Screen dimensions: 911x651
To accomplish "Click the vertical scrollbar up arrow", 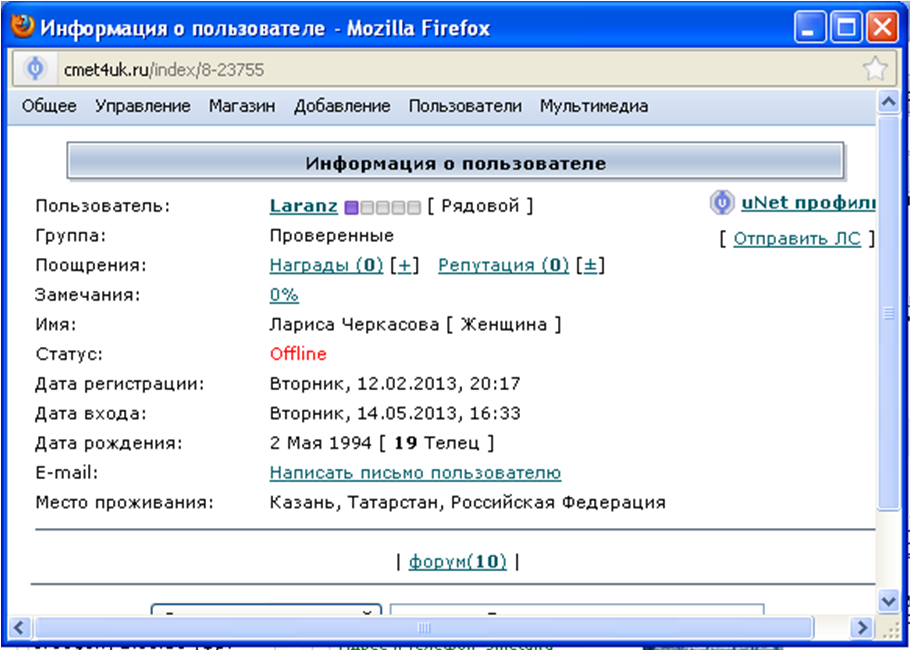I will point(889,103).
